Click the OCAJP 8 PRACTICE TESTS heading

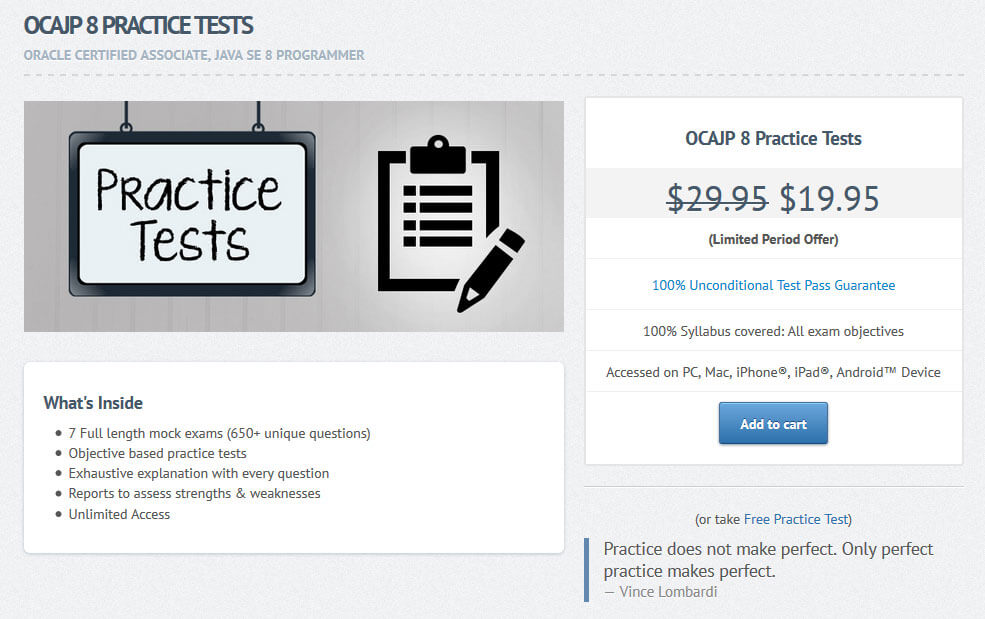[x=138, y=26]
